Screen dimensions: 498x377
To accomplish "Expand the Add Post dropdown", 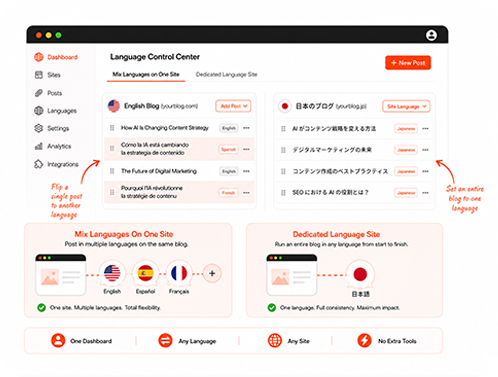I will click(x=233, y=106).
